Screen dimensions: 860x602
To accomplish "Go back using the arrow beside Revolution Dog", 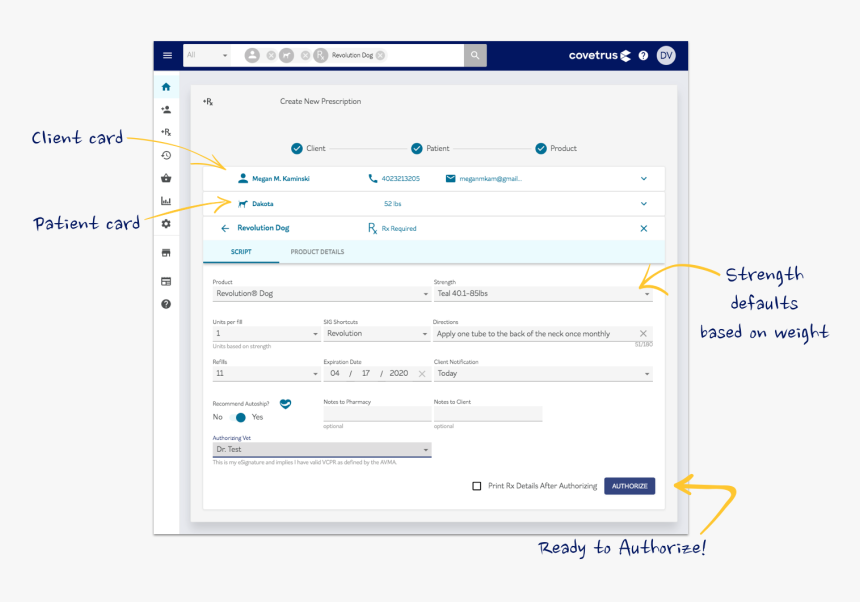I will click(225, 228).
